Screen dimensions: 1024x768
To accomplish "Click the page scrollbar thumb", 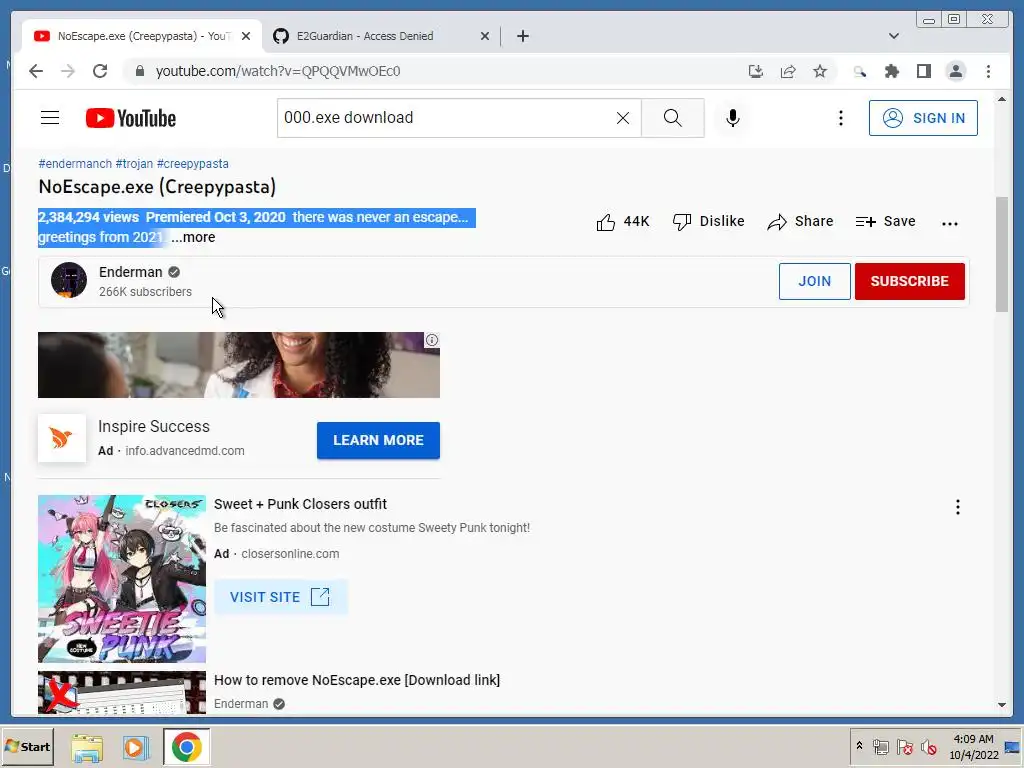I will (1002, 255).
